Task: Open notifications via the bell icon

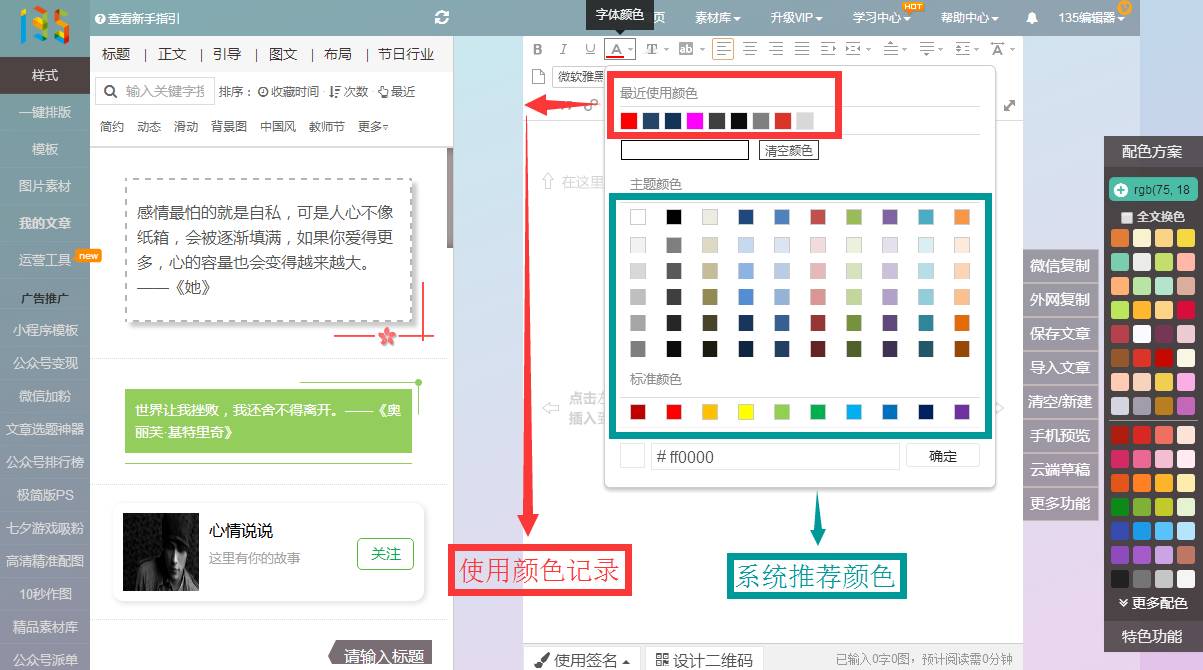Action: (x=1032, y=18)
